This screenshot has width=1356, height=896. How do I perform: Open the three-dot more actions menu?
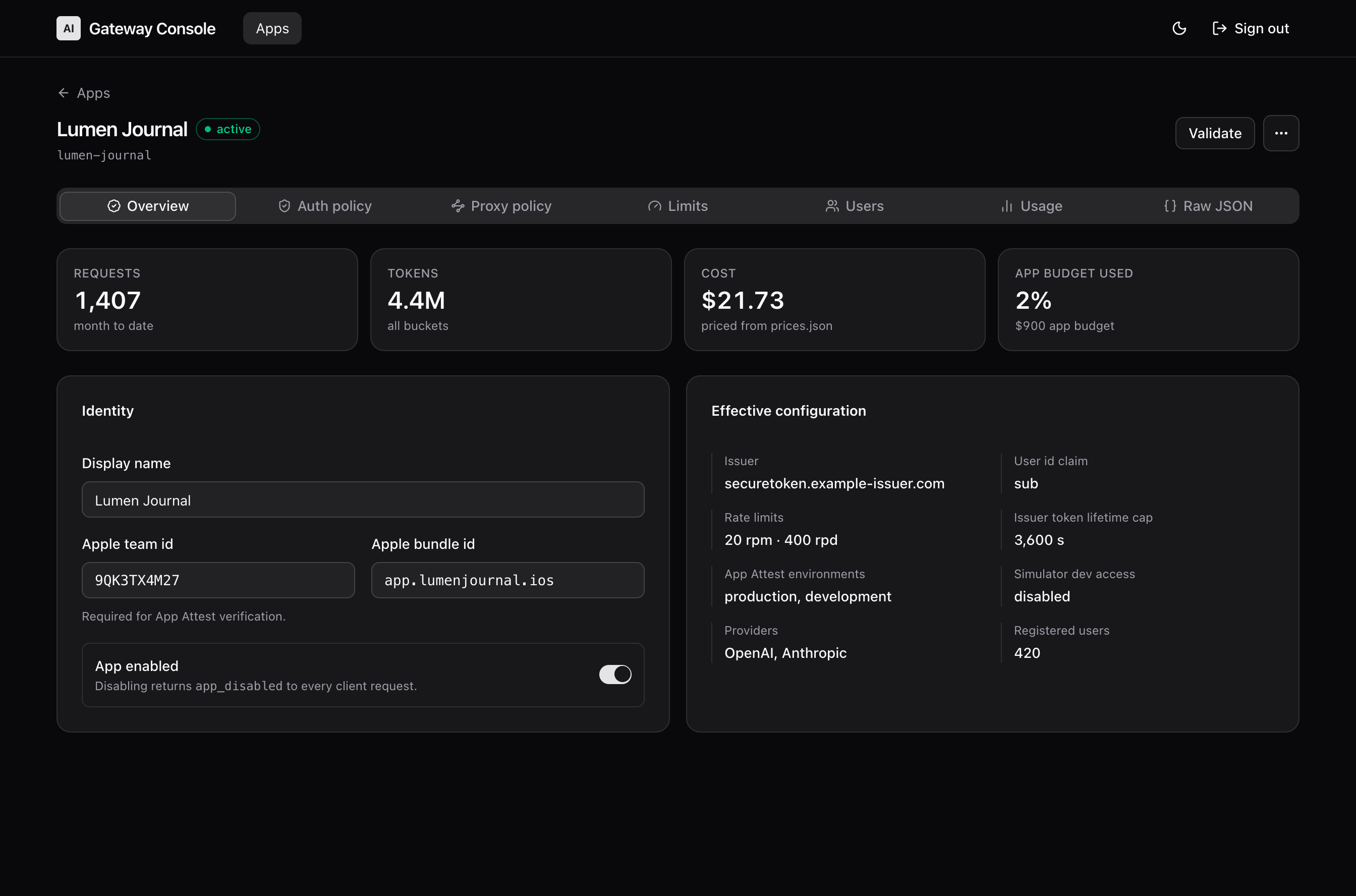1280,133
